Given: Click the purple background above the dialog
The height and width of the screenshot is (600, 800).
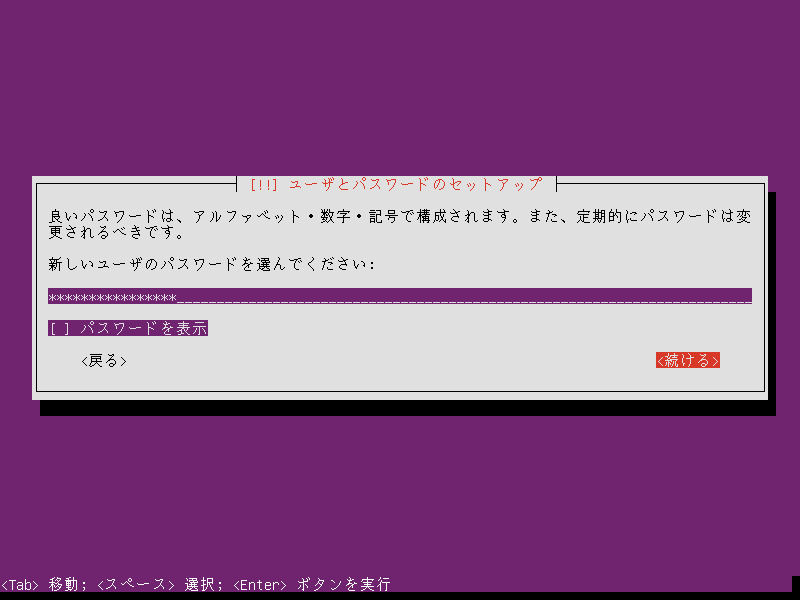Looking at the screenshot, I should (x=400, y=87).
